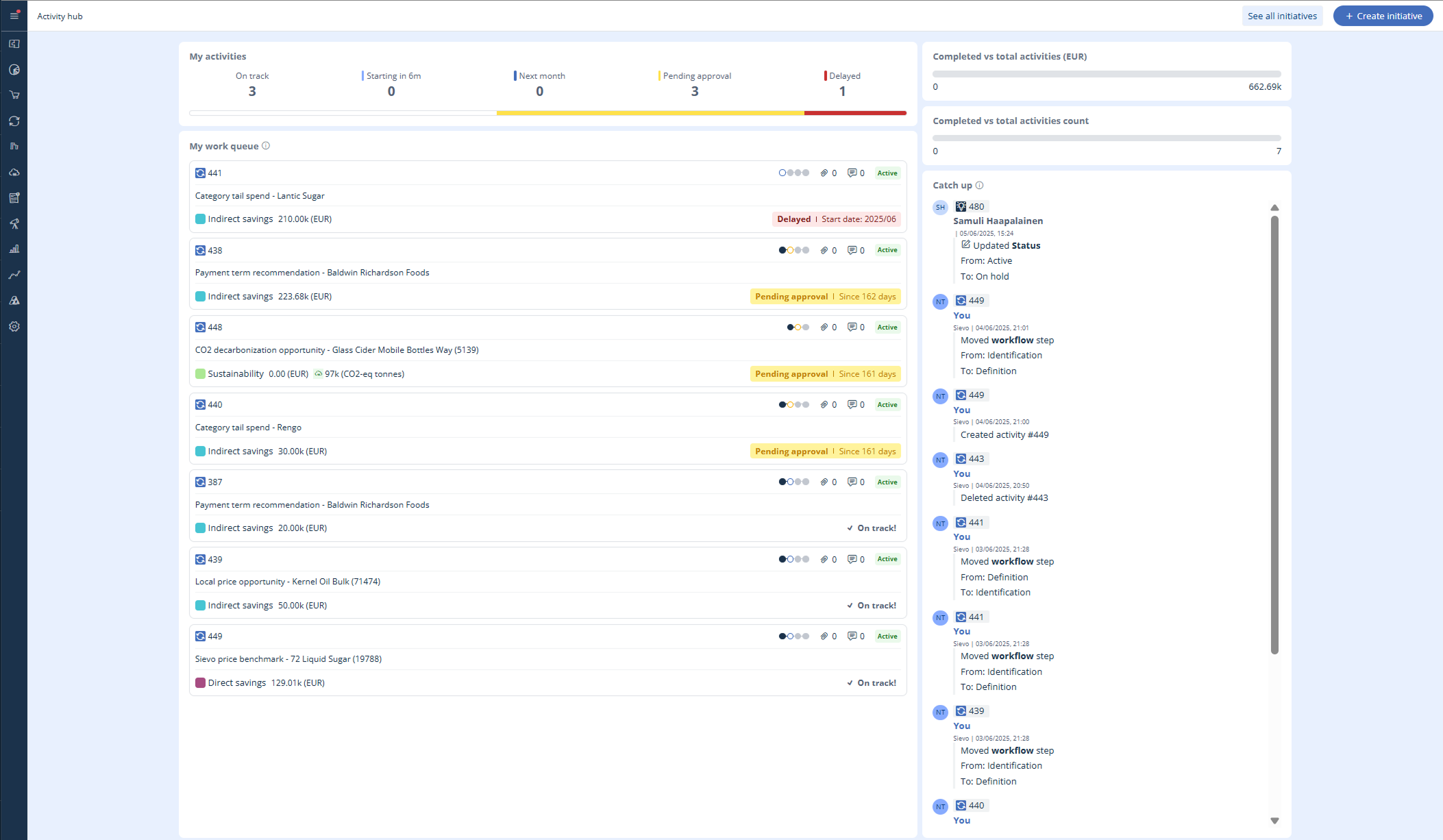Image resolution: width=1443 pixels, height=840 pixels.
Task: Click the line trend chart sidebar icon
Action: point(14,275)
